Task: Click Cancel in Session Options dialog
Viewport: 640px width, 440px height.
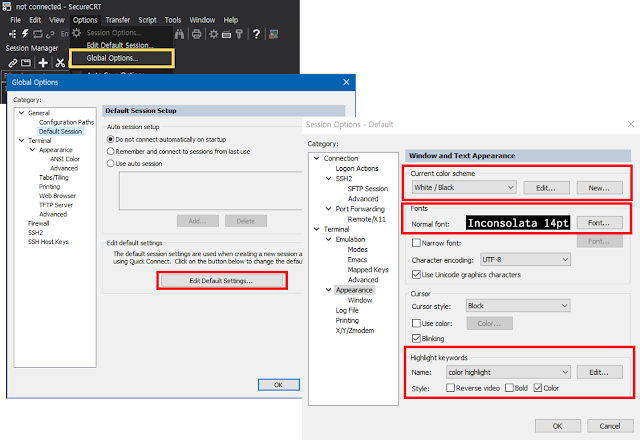Action: tap(610, 426)
